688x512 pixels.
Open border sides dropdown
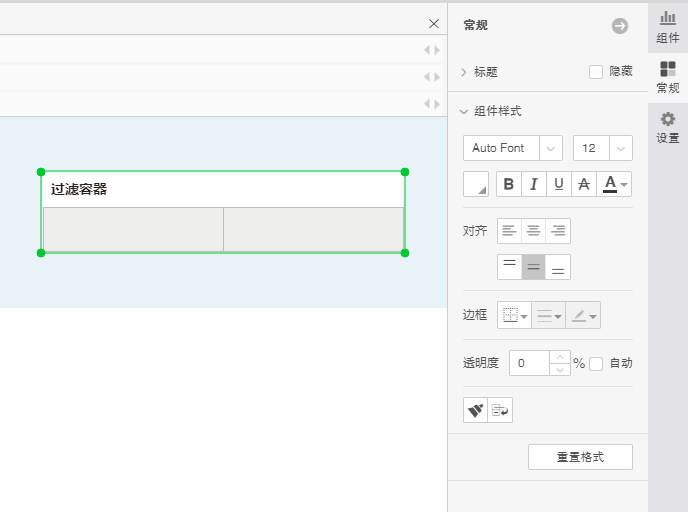pos(514,315)
